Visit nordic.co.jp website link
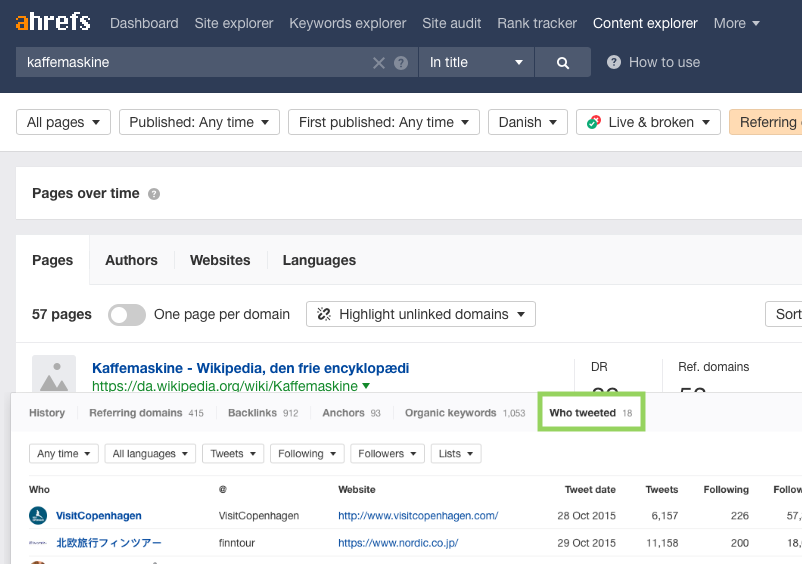802x564 pixels. tap(398, 543)
